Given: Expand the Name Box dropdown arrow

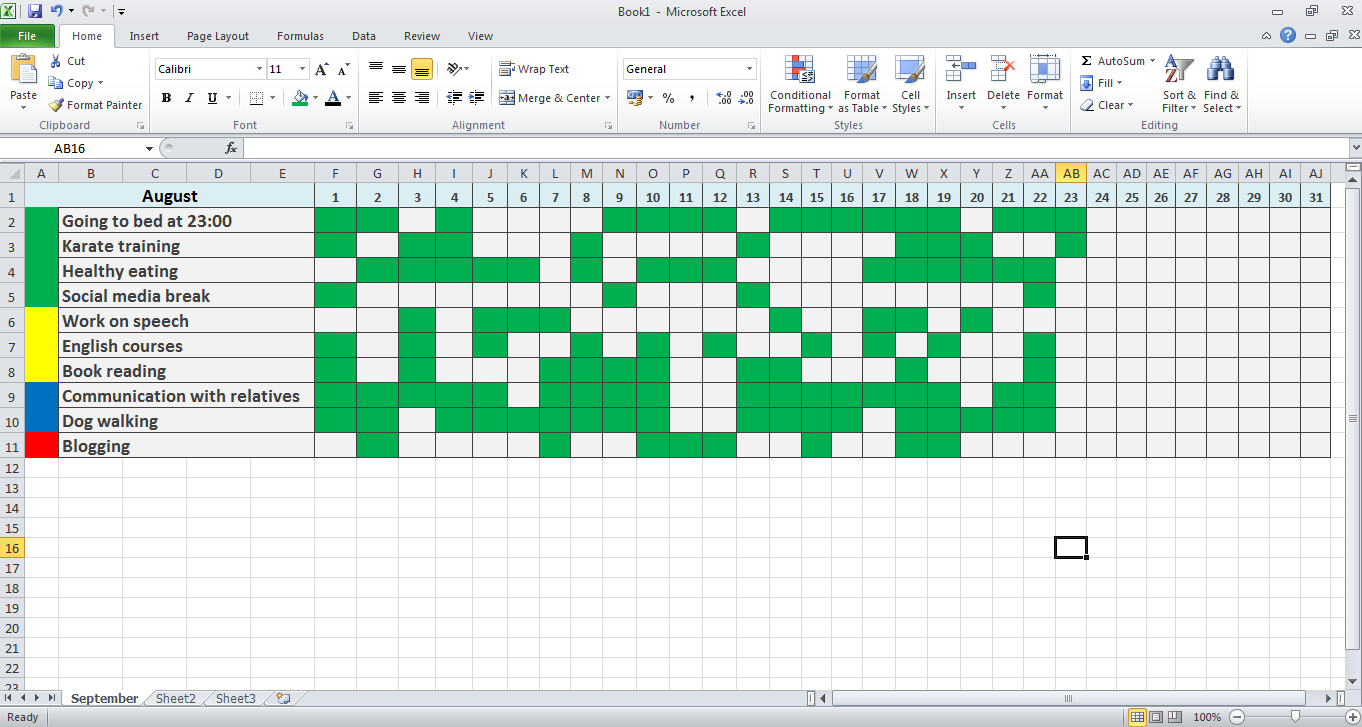Looking at the screenshot, I should (x=149, y=148).
